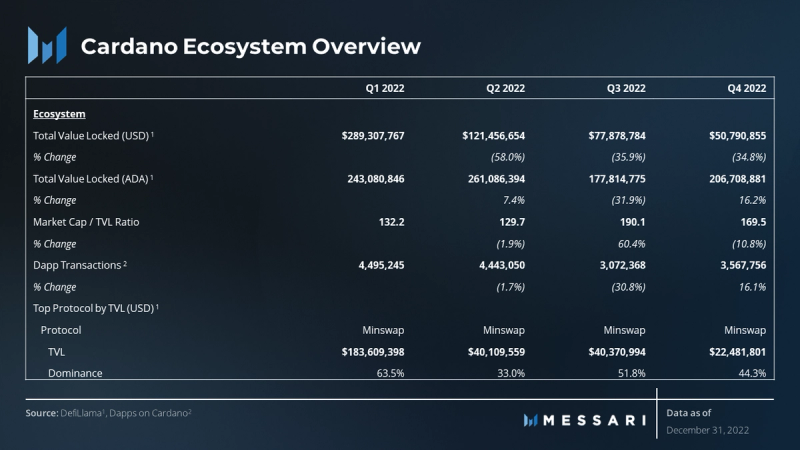The height and width of the screenshot is (450, 800).
Task: Click the value $50,790,855
Action: point(737,136)
